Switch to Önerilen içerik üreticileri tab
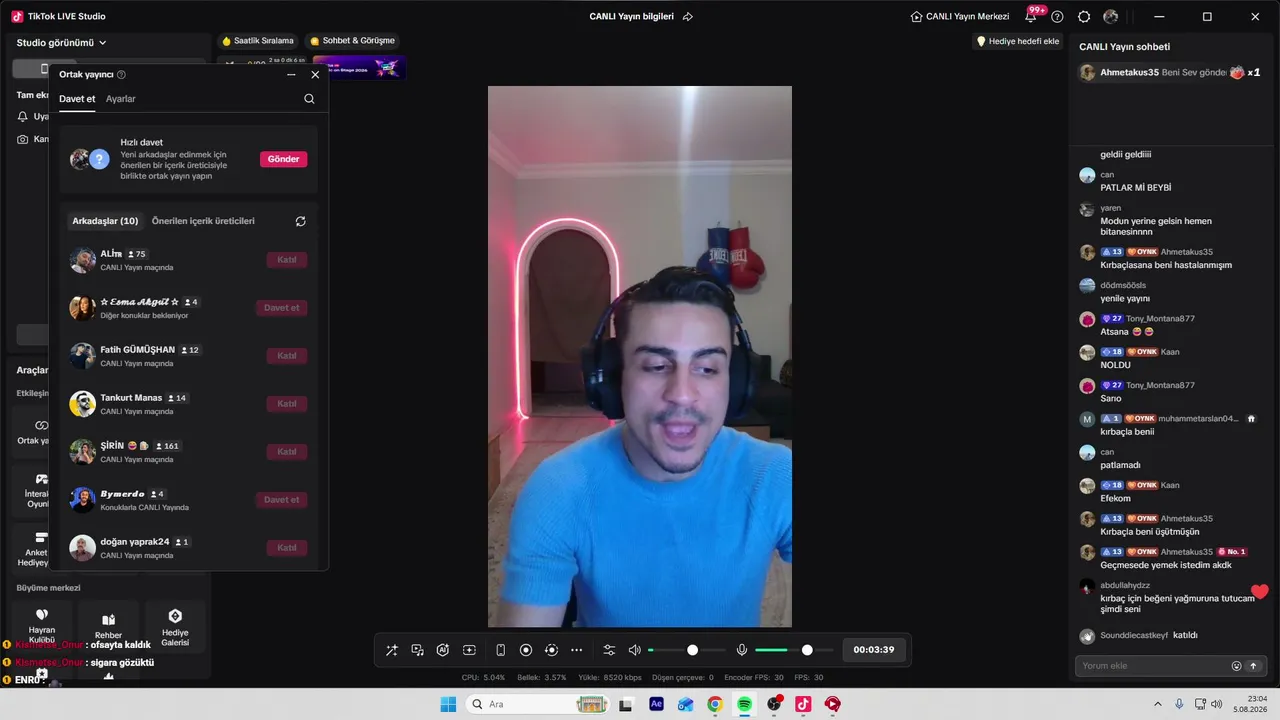This screenshot has height=720, width=1280. point(203,221)
